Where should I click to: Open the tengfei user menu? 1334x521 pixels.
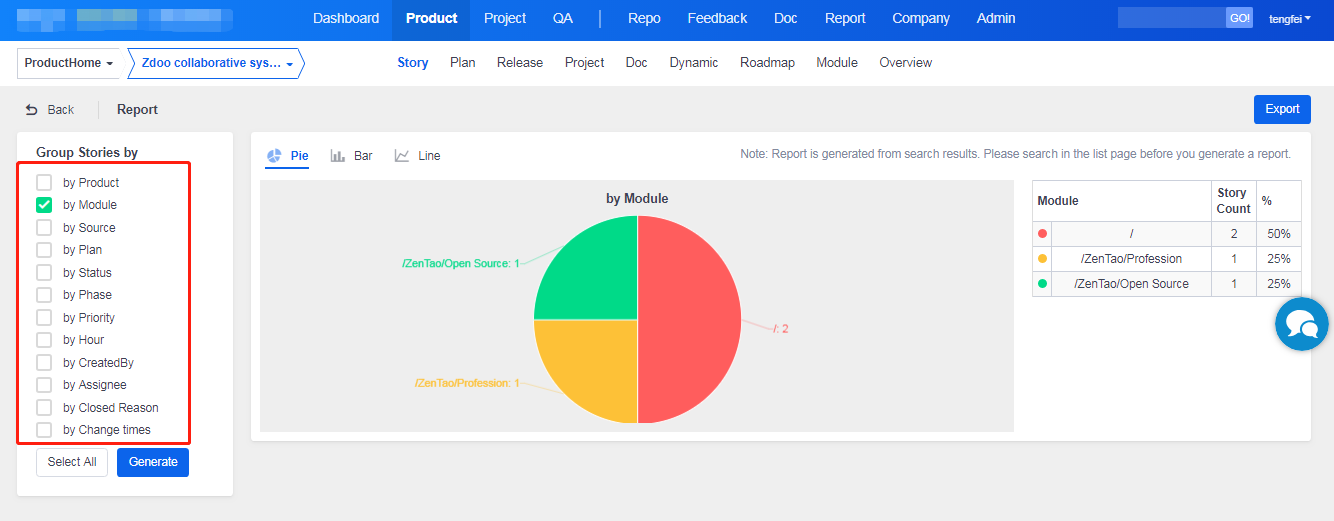point(1289,18)
